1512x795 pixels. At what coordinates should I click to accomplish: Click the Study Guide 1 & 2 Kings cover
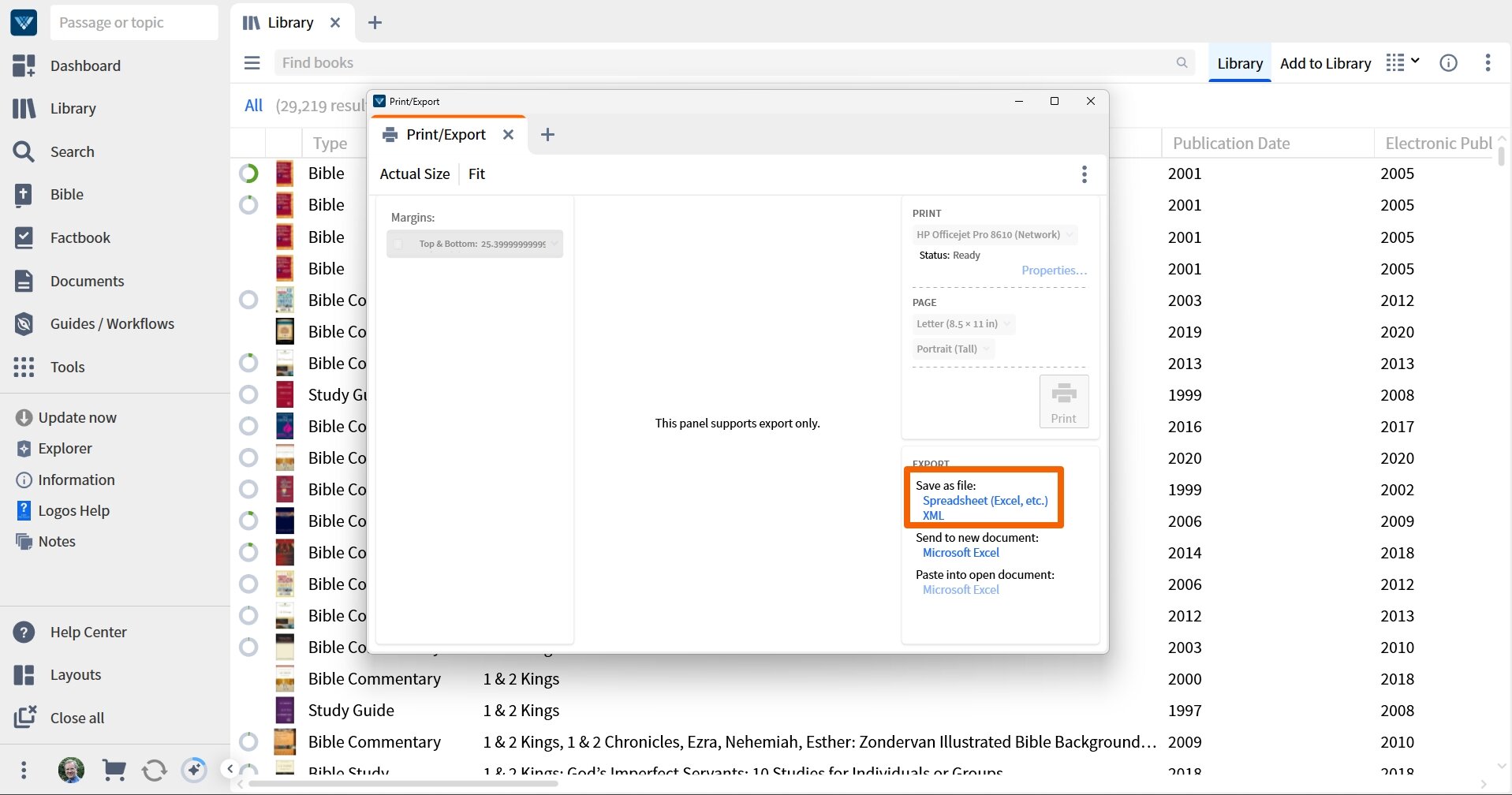coord(285,711)
